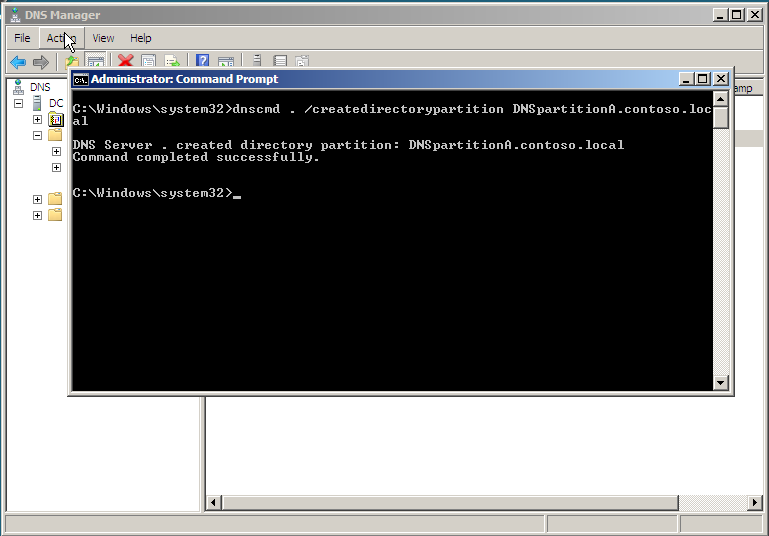
Task: Expand the Global Logs node under DC
Action: pyautogui.click(x=37, y=120)
